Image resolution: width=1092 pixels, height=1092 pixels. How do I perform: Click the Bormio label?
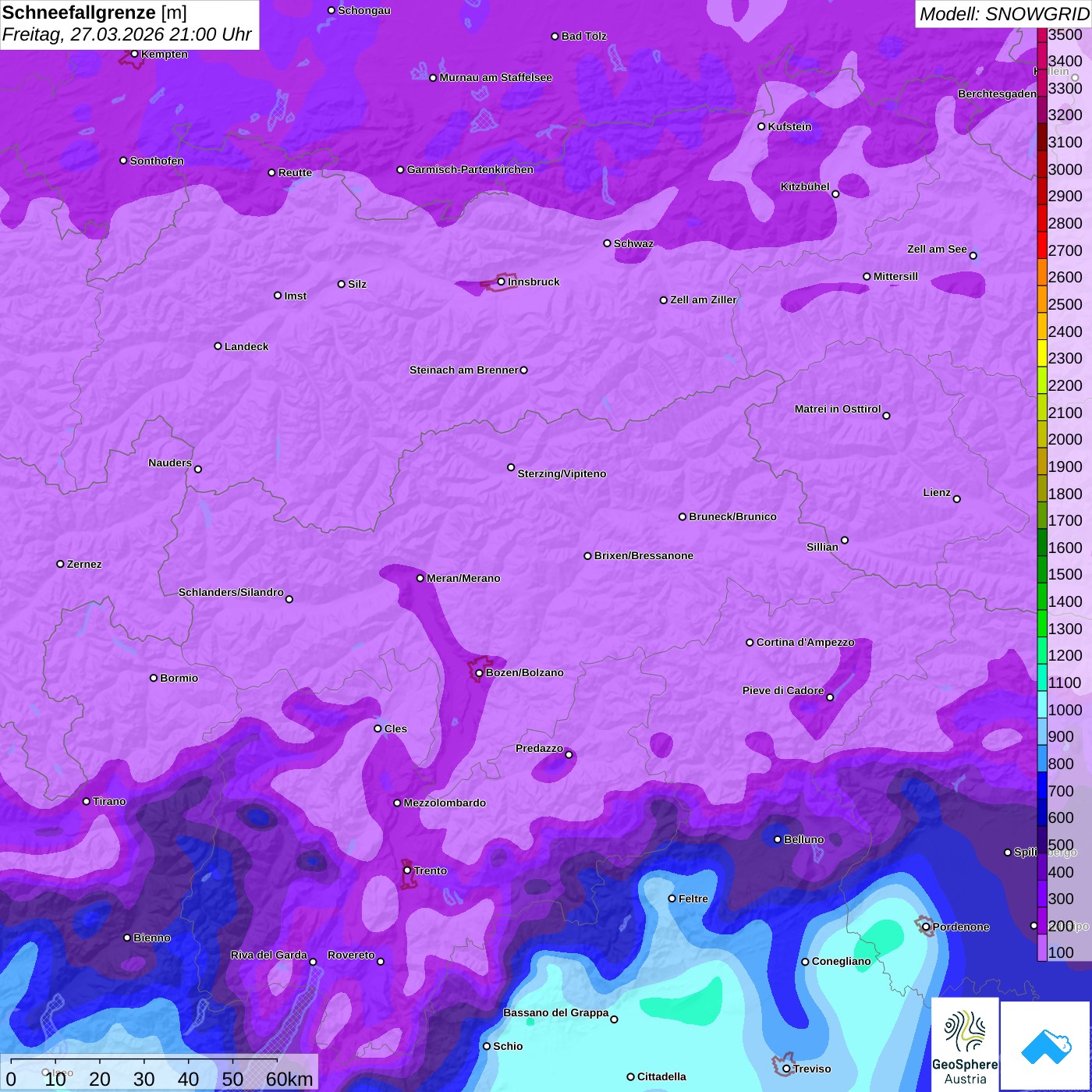[x=179, y=678]
